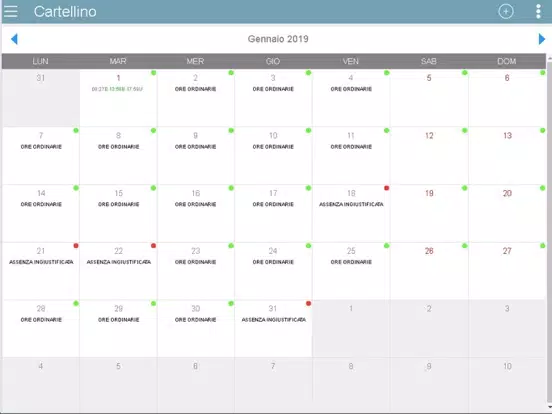
Task: Select day number 16 in January
Action: 195,194
